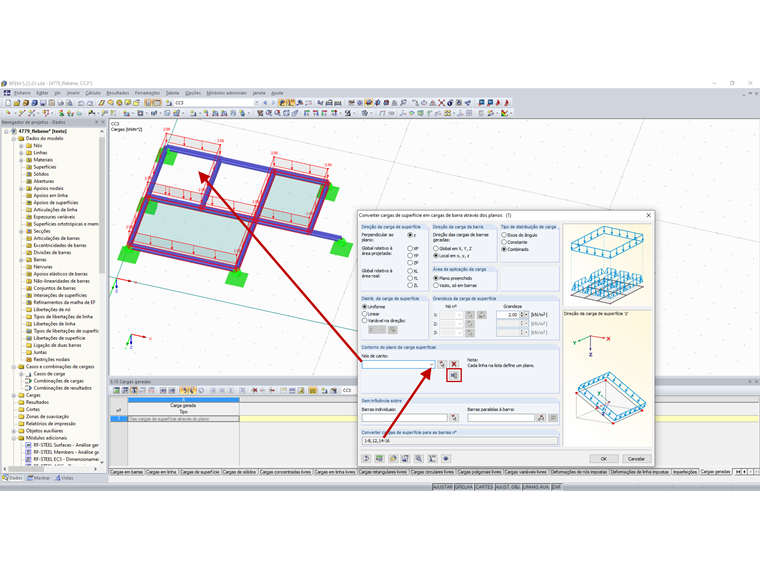Click the print icon in main toolbar

(x=61, y=103)
